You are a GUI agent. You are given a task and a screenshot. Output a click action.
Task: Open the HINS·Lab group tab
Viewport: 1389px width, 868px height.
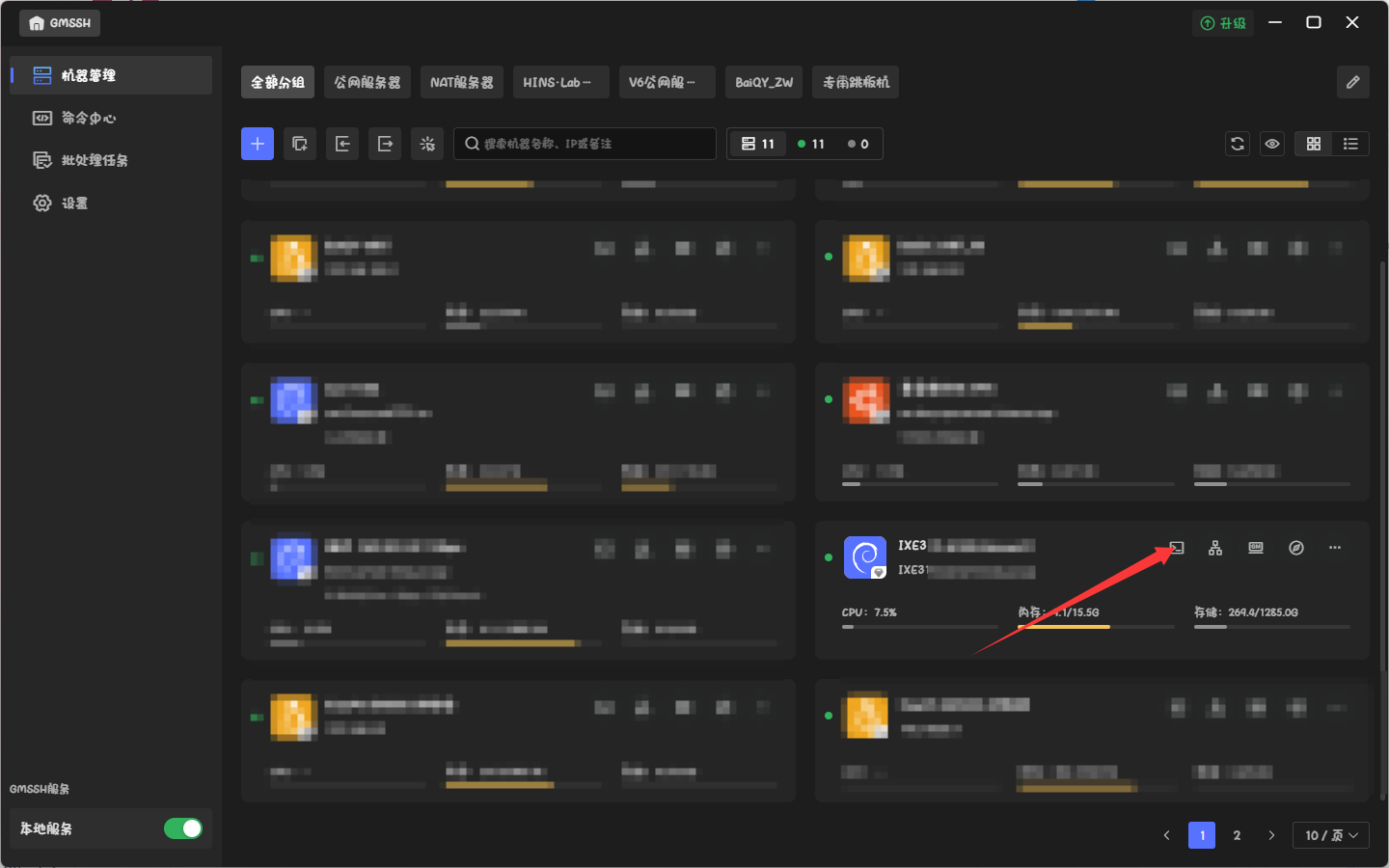[x=561, y=82]
